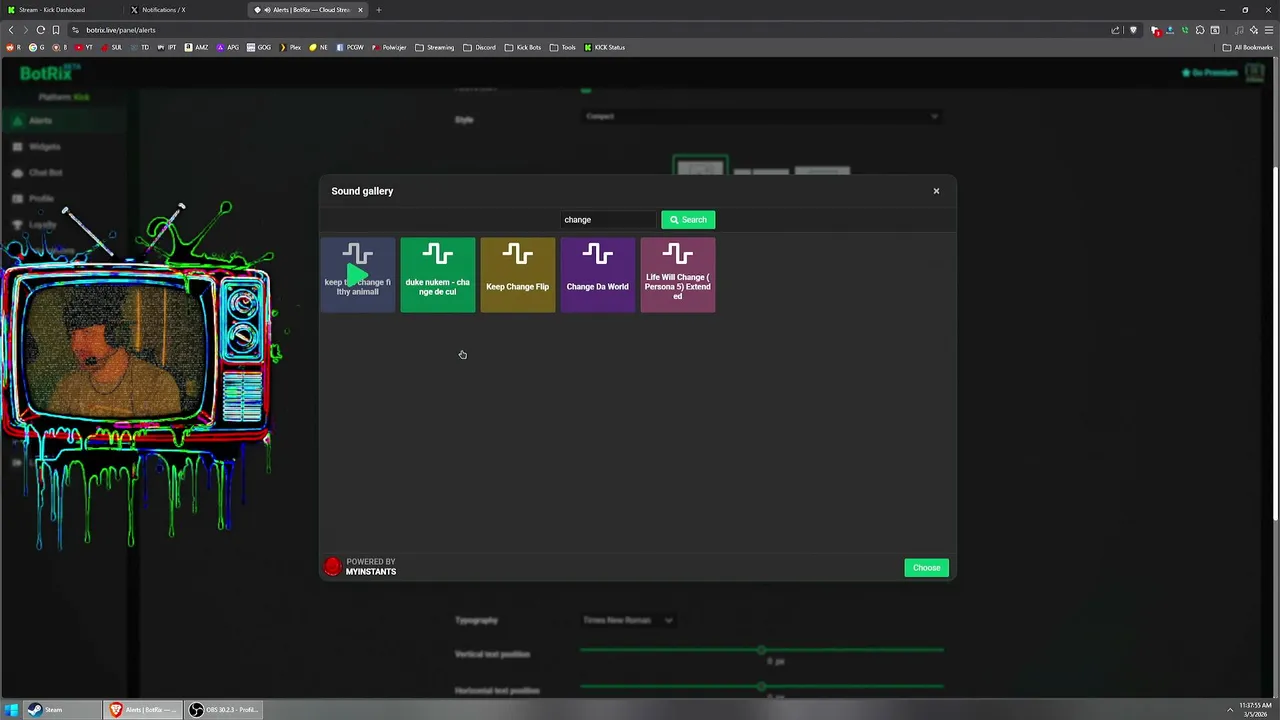Image resolution: width=1280 pixels, height=720 pixels.
Task: Select the 'Keep Change Flip' sound tile
Action: [x=517, y=274]
